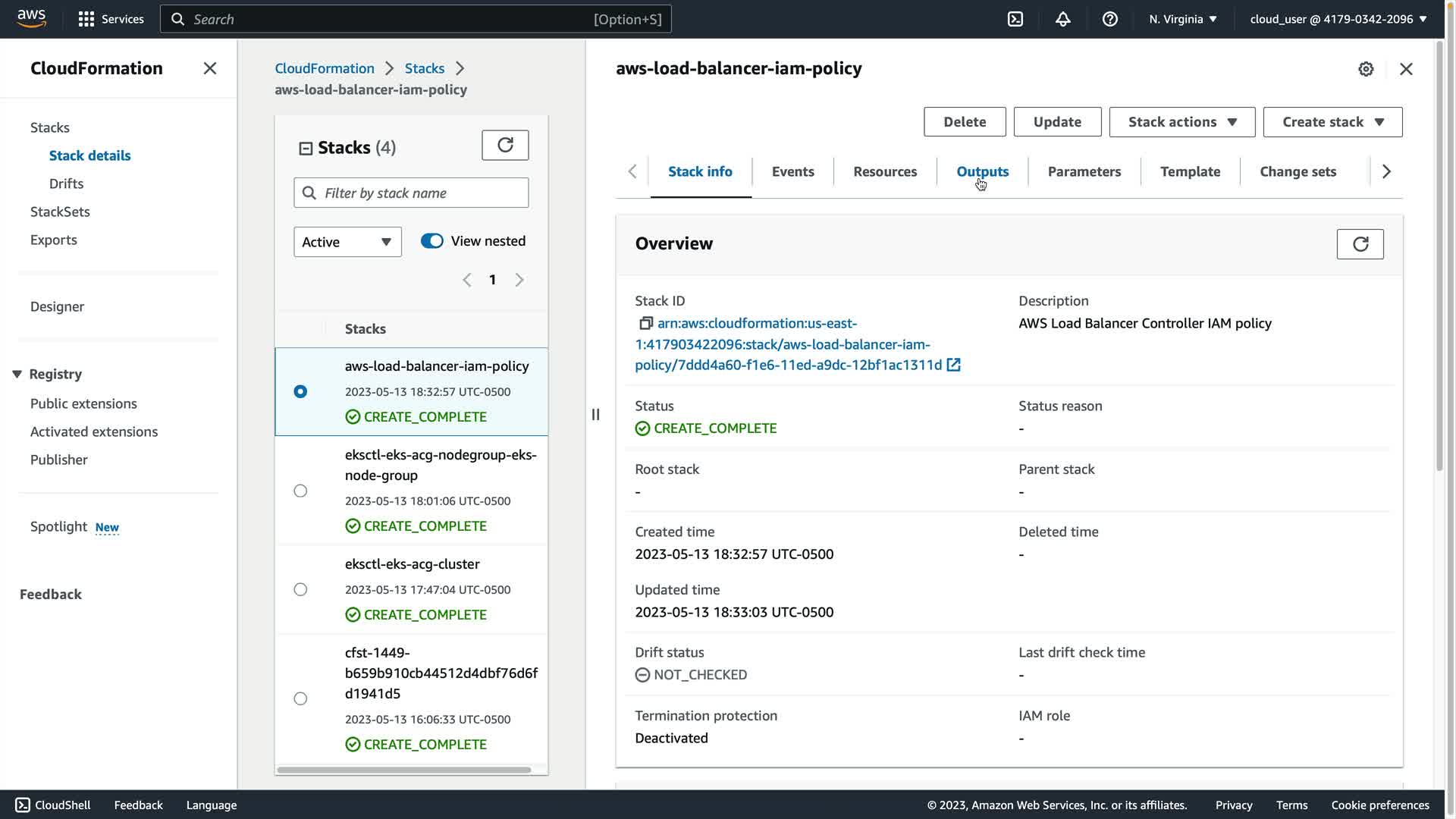Open Exports in the sidebar

coord(54,240)
